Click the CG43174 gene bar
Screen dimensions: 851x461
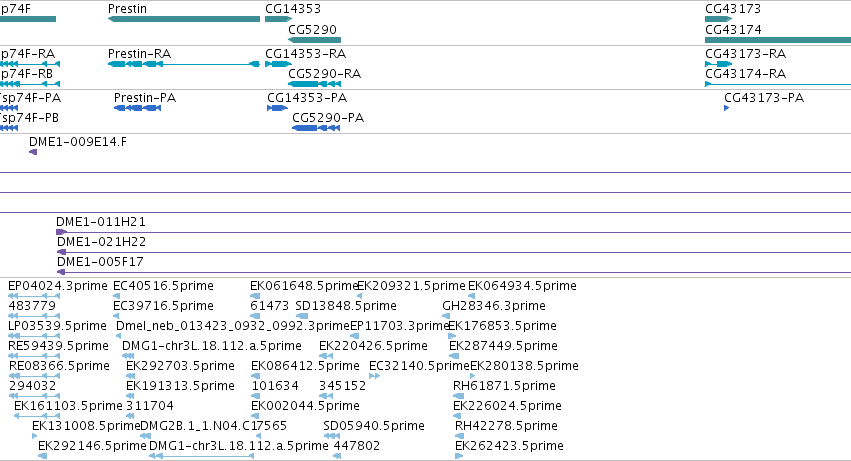778,40
